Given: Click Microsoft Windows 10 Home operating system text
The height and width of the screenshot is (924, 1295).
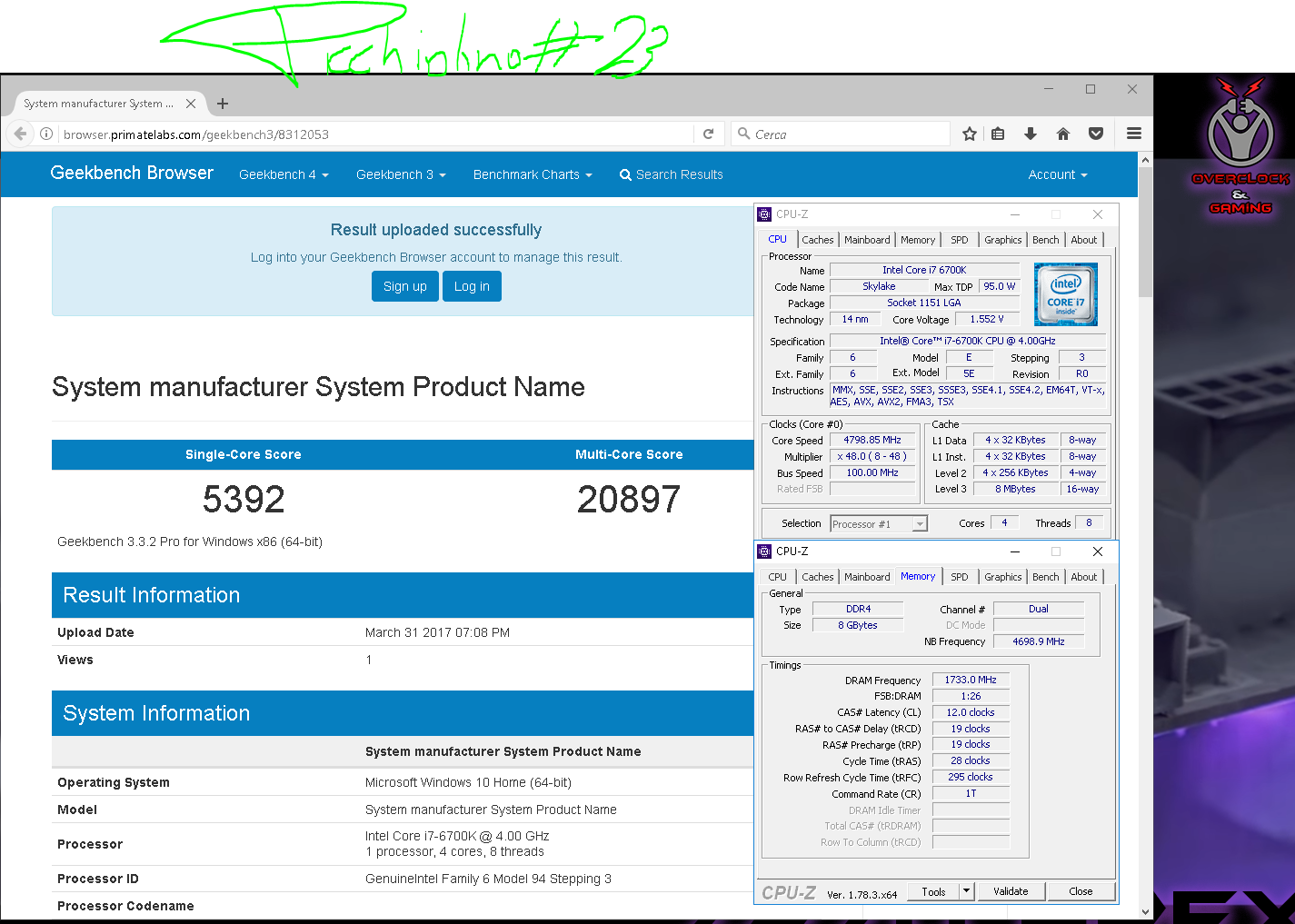Looking at the screenshot, I should pos(468,782).
